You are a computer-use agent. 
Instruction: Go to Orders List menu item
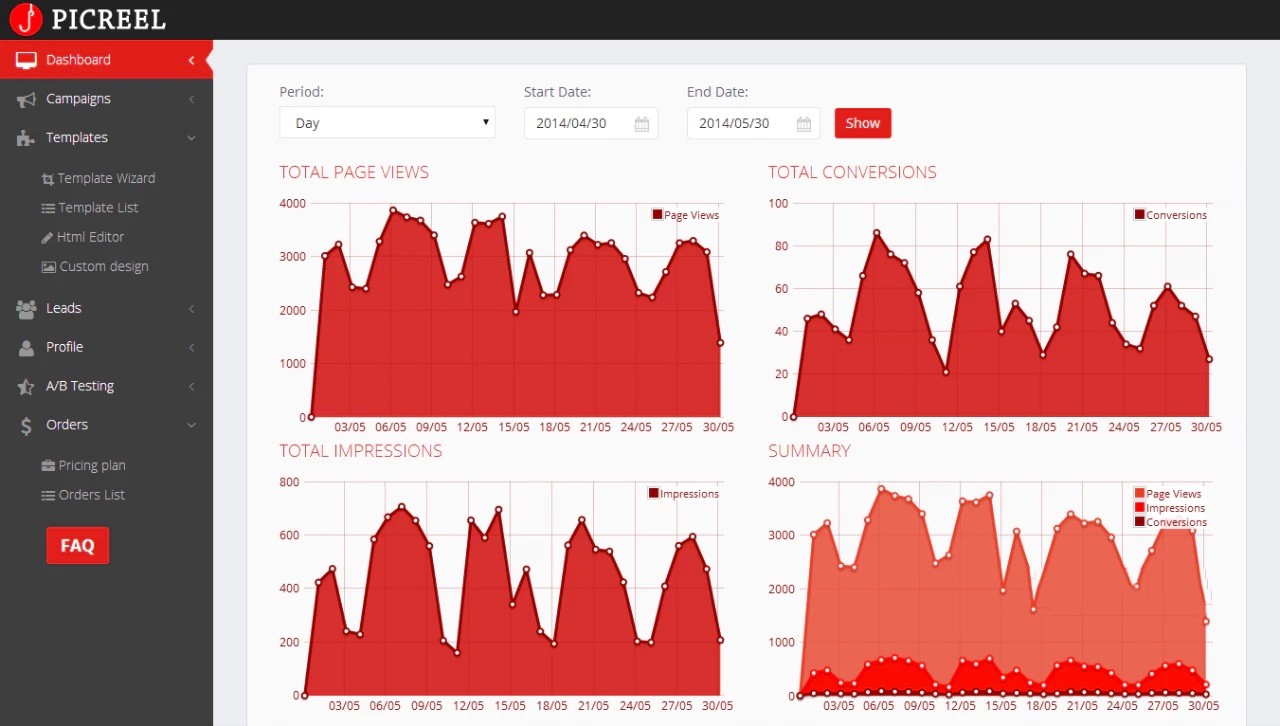pyautogui.click(x=91, y=495)
